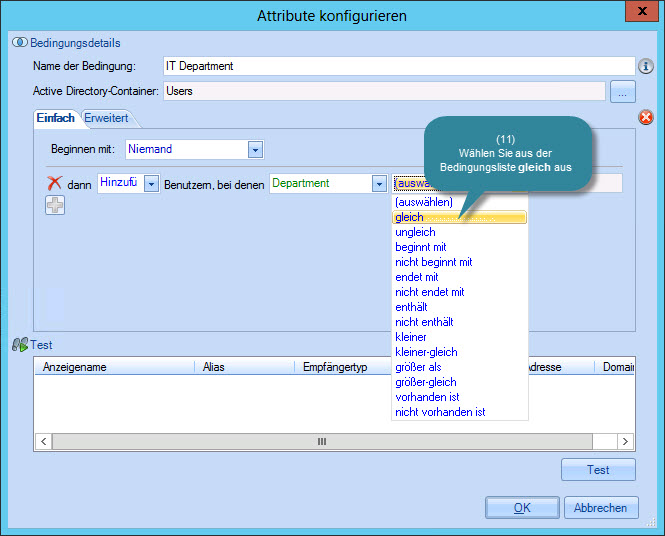Image resolution: width=665 pixels, height=536 pixels.
Task: Click the Bedingungsdetails section icon
Action: 20,42
